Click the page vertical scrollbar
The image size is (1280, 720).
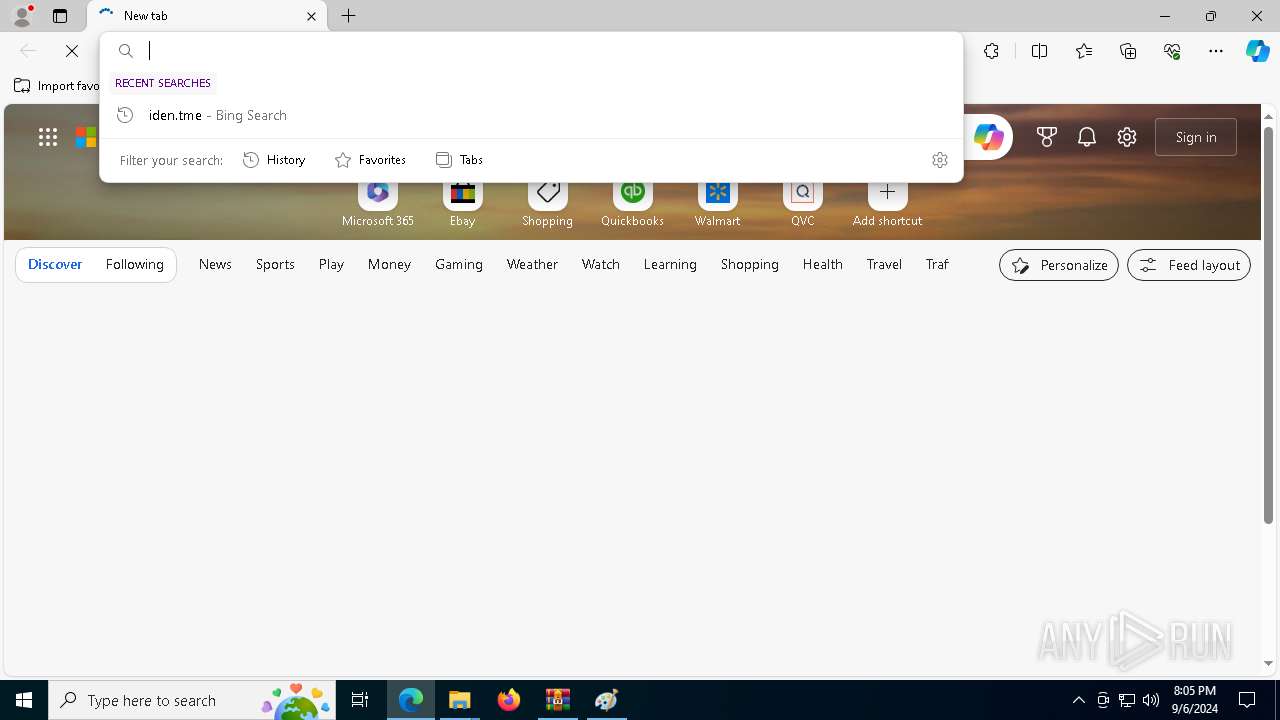[1269, 325]
